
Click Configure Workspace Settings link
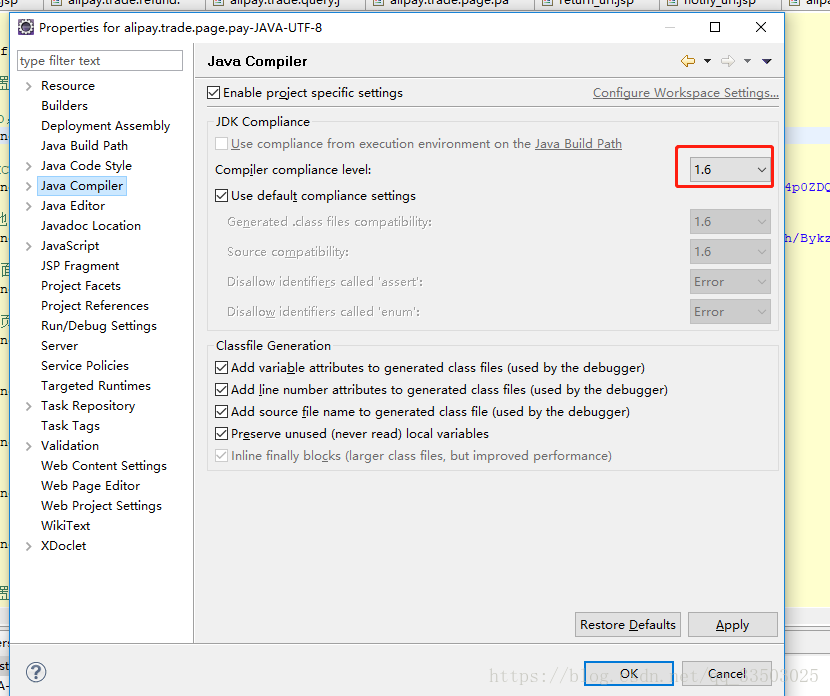tap(685, 93)
